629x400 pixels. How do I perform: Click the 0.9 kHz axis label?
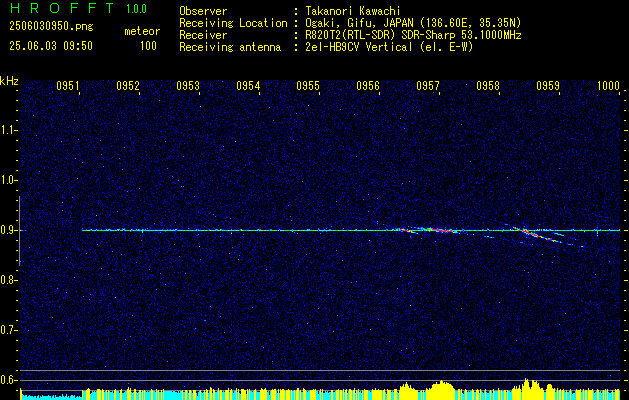pos(8,230)
